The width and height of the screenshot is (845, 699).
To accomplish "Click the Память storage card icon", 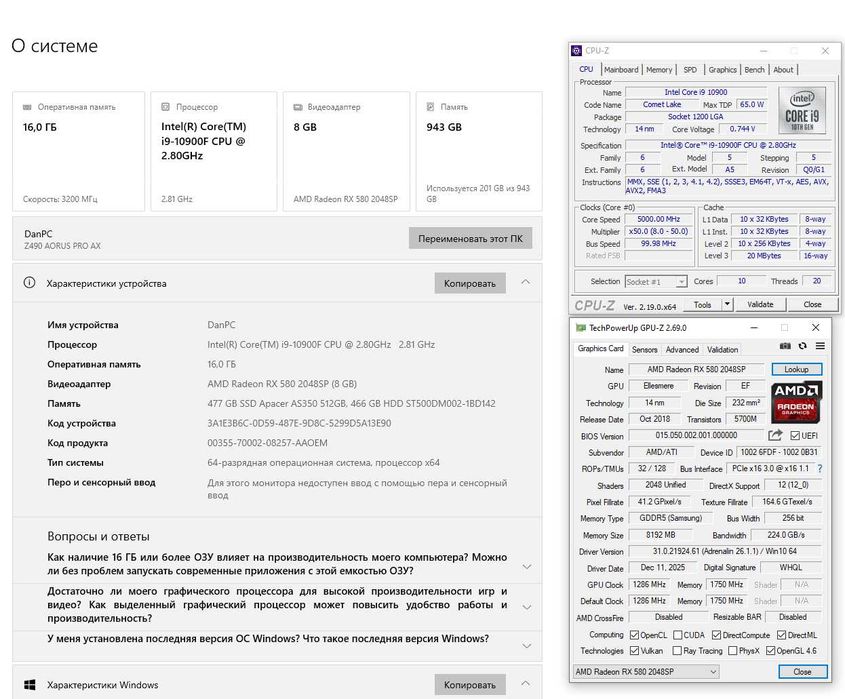I will point(430,107).
